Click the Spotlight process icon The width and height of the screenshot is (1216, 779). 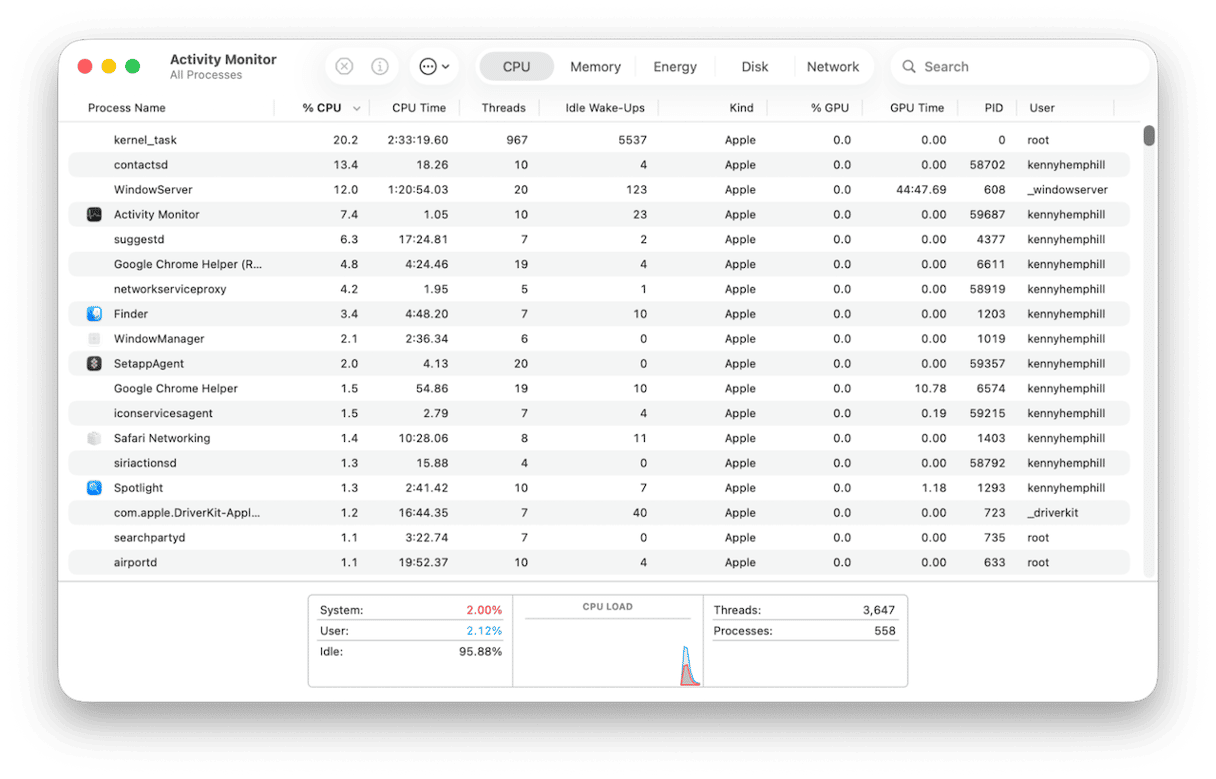point(94,488)
